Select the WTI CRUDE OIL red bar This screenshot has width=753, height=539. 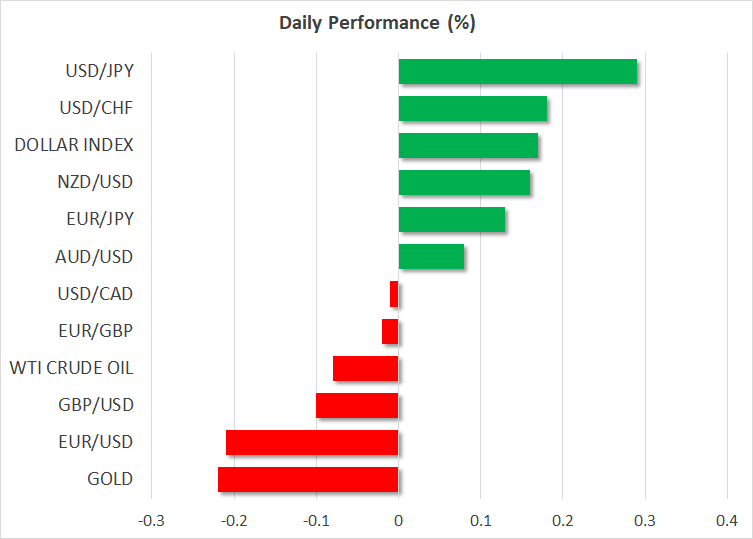tap(365, 368)
